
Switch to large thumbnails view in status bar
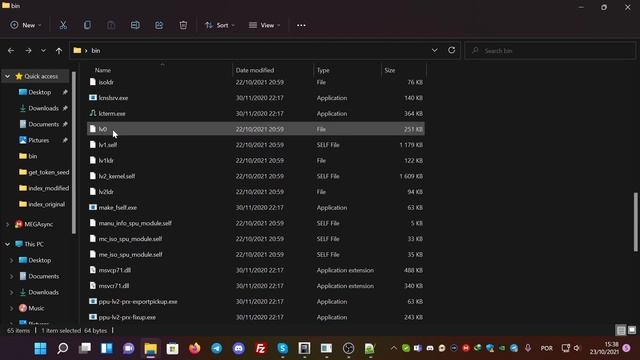pos(632,330)
